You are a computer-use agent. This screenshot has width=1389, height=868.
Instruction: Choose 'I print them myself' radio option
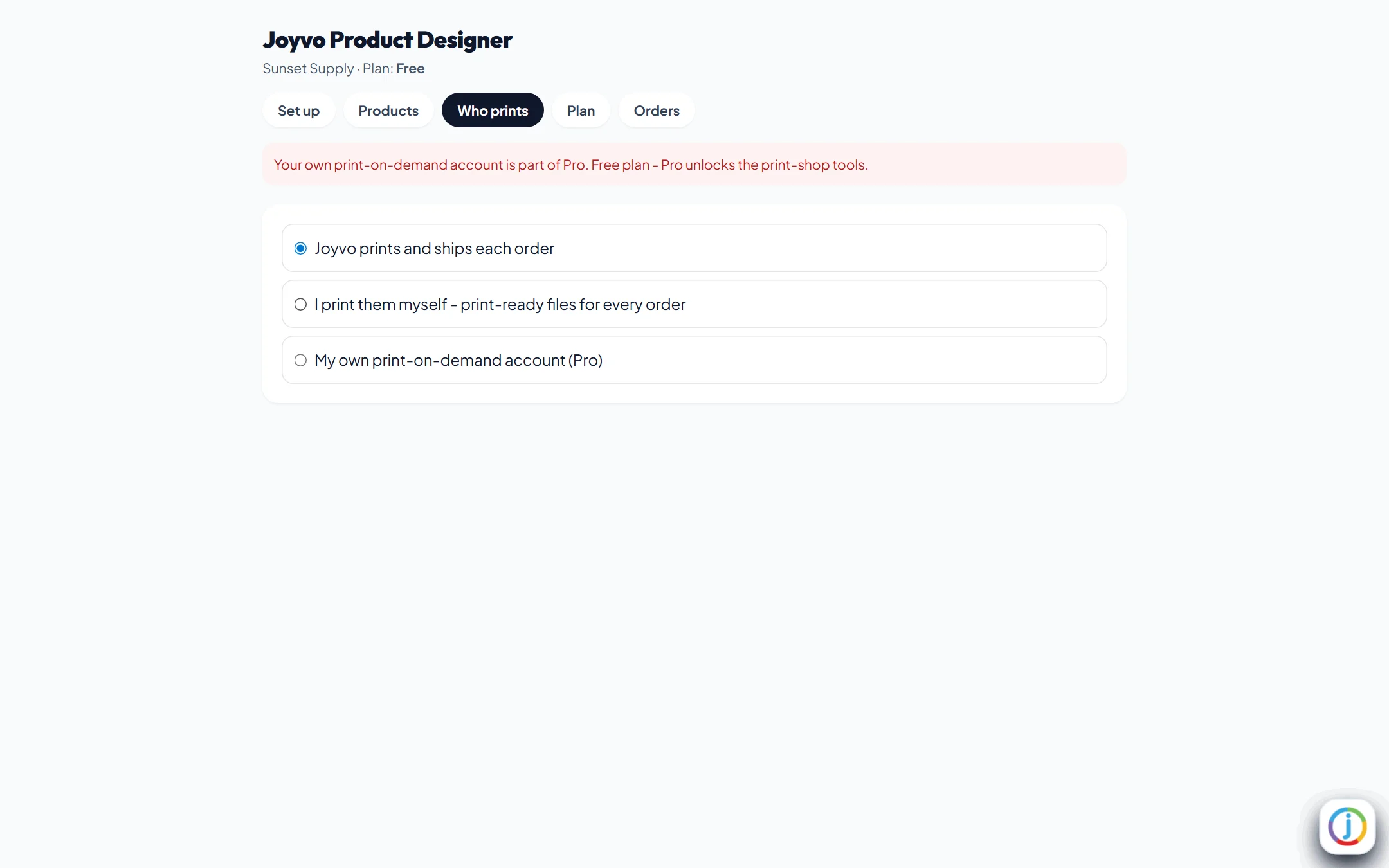(300, 304)
